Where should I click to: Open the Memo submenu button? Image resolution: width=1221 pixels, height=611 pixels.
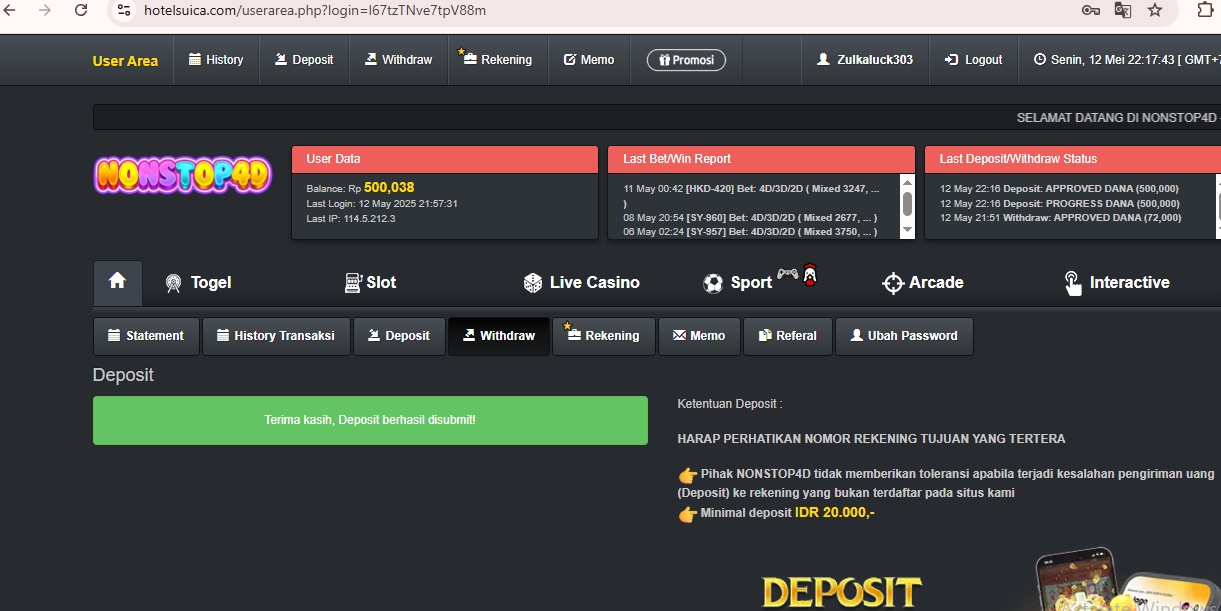tap(699, 336)
